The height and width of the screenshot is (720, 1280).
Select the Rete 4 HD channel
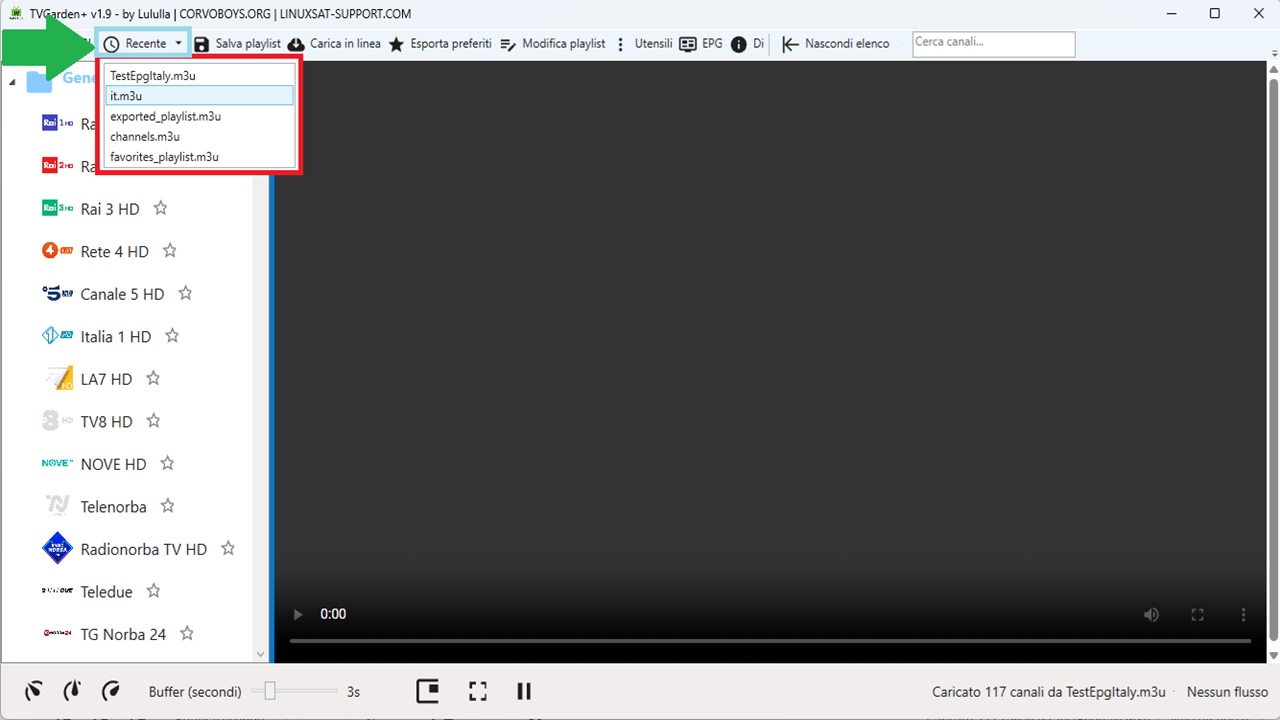tap(114, 251)
